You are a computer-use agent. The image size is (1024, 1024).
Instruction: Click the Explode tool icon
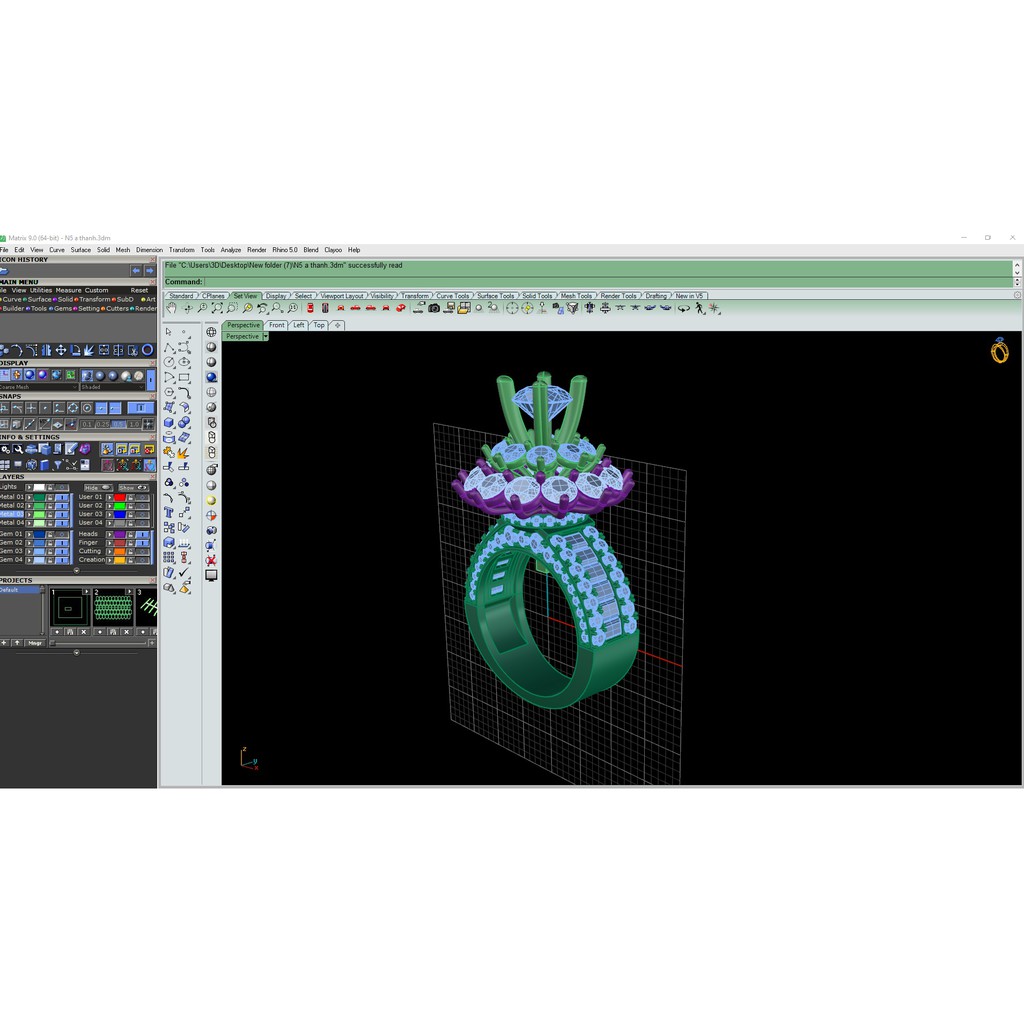coord(184,453)
